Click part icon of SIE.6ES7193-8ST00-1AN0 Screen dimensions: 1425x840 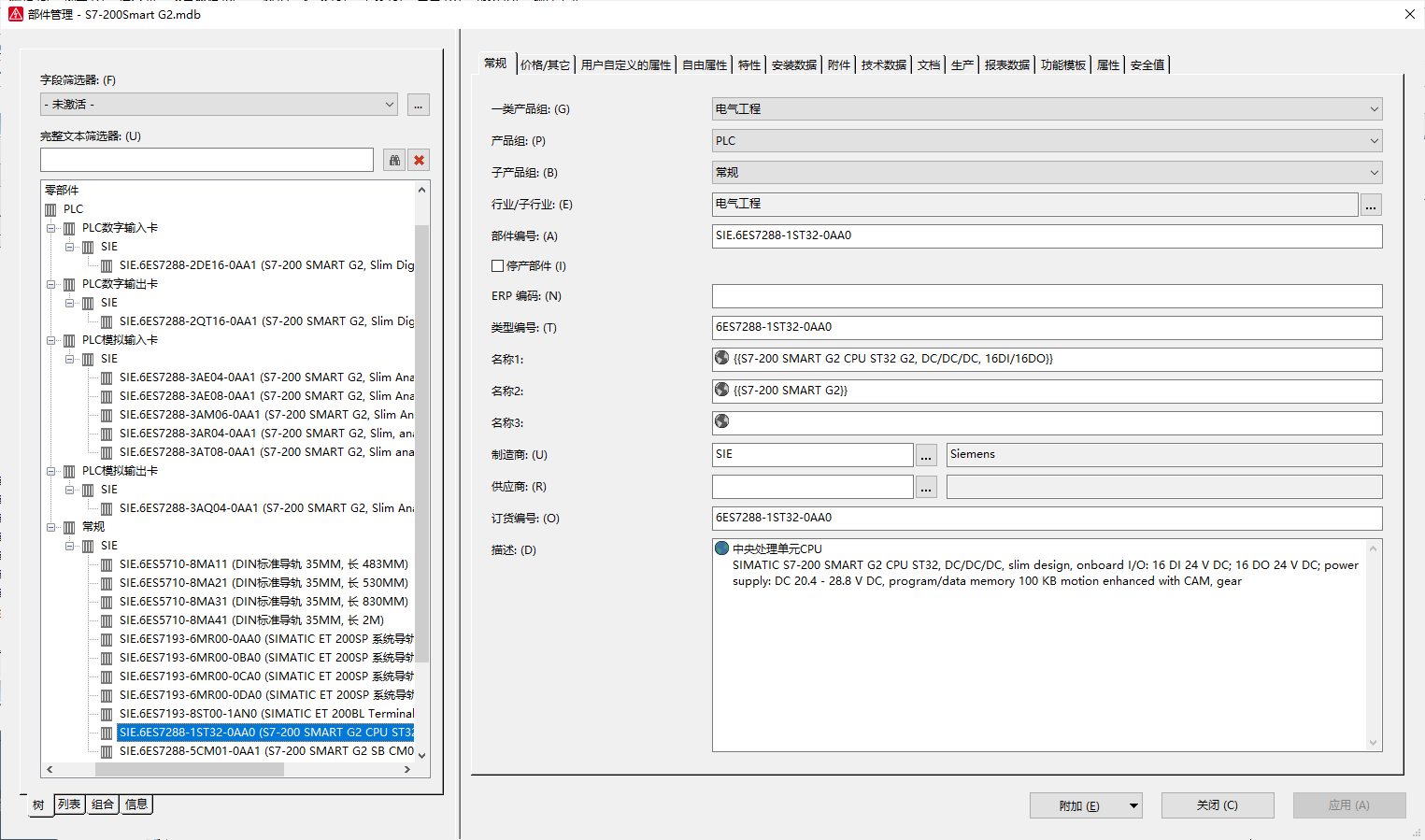[x=107, y=714]
